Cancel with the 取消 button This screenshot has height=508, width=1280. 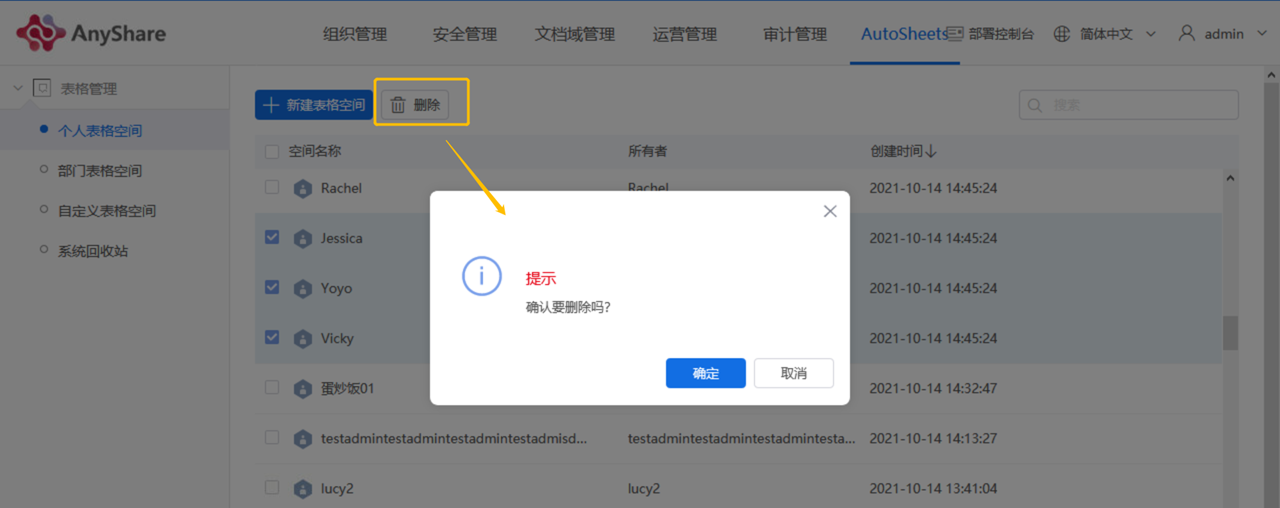(x=794, y=373)
